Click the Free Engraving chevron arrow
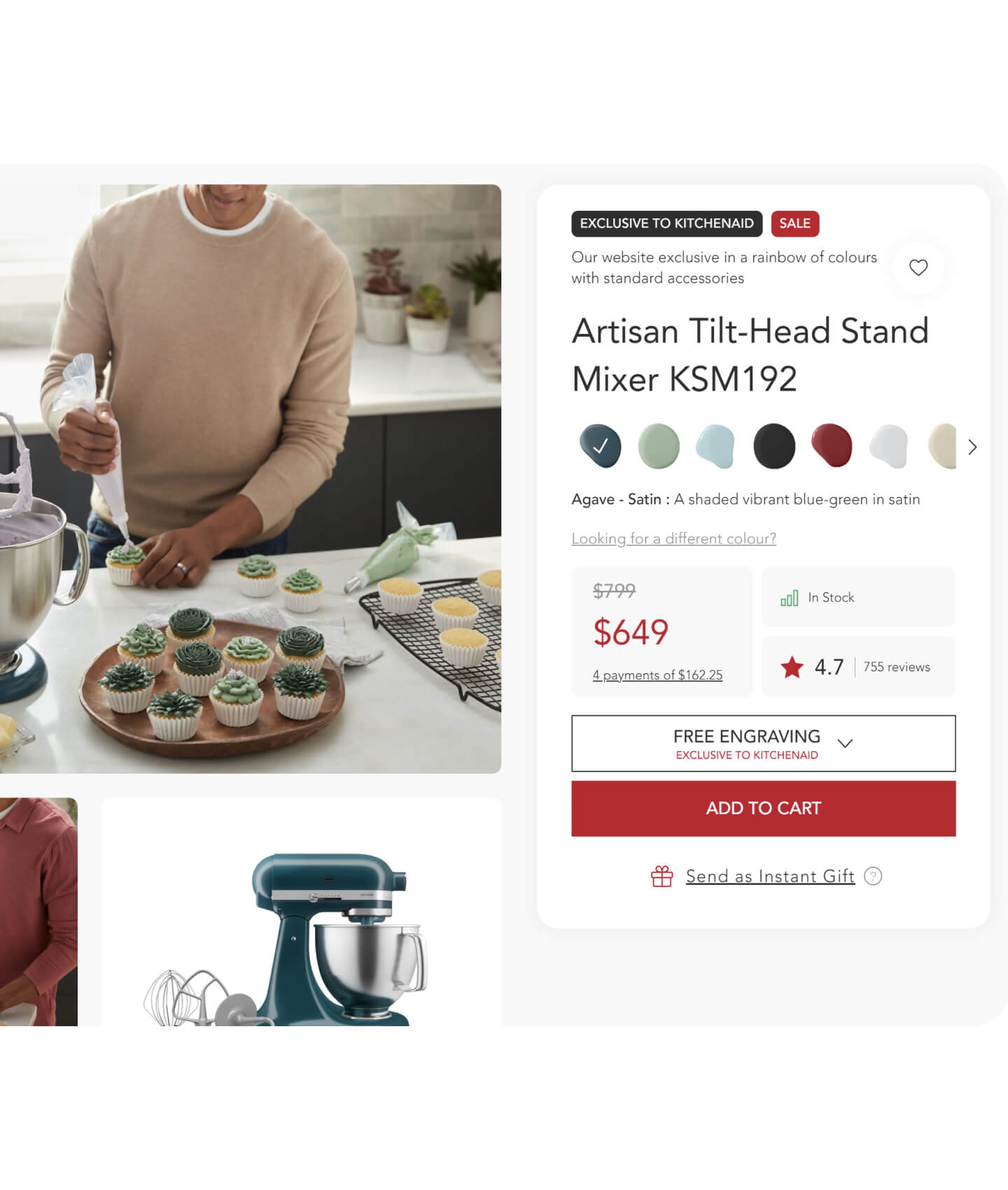Screen dimensions: 1008x1190 (845, 743)
